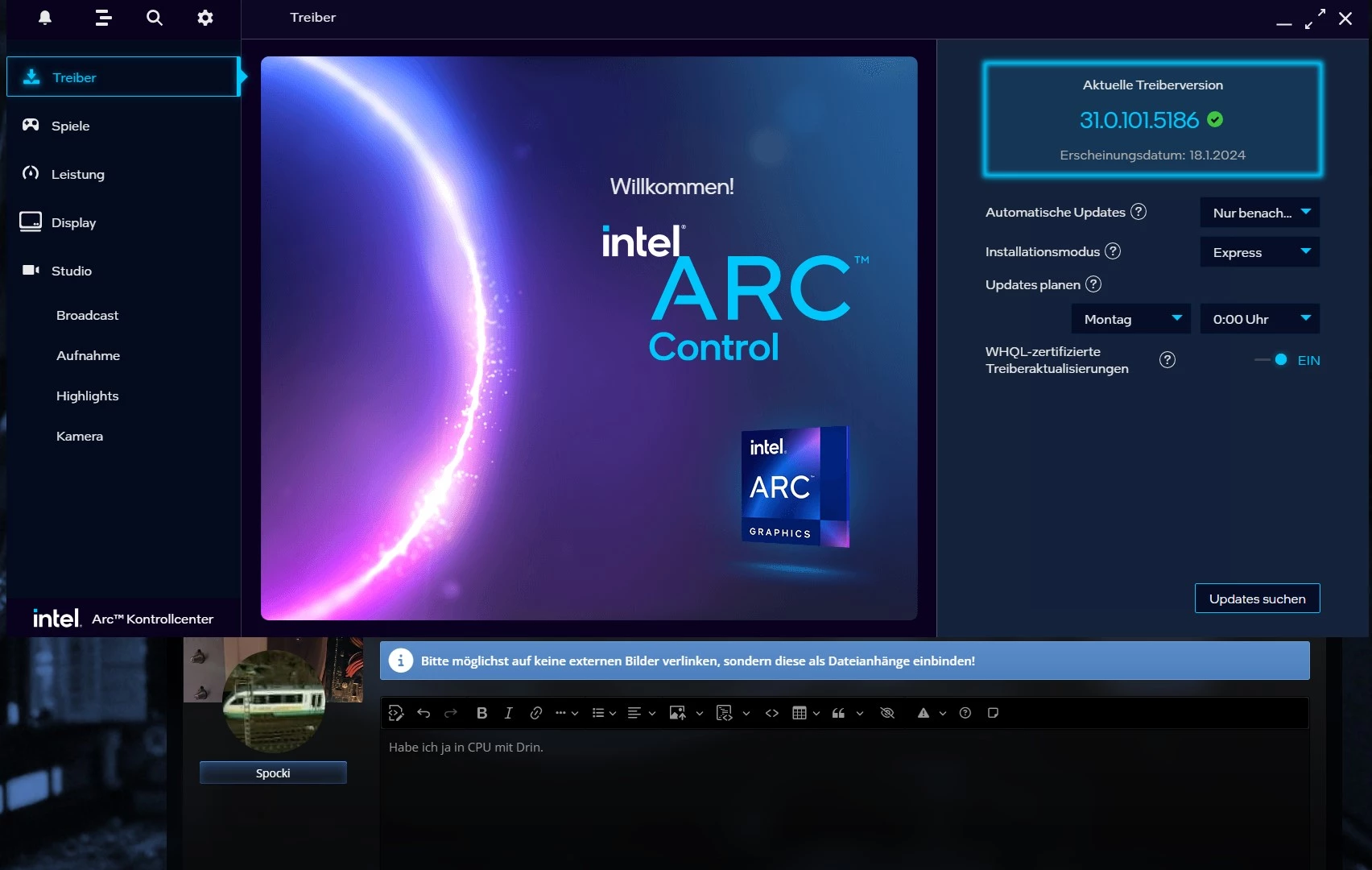Click the driver version 31.0.101.5186
Viewport: 1372px width, 870px height.
click(1139, 120)
